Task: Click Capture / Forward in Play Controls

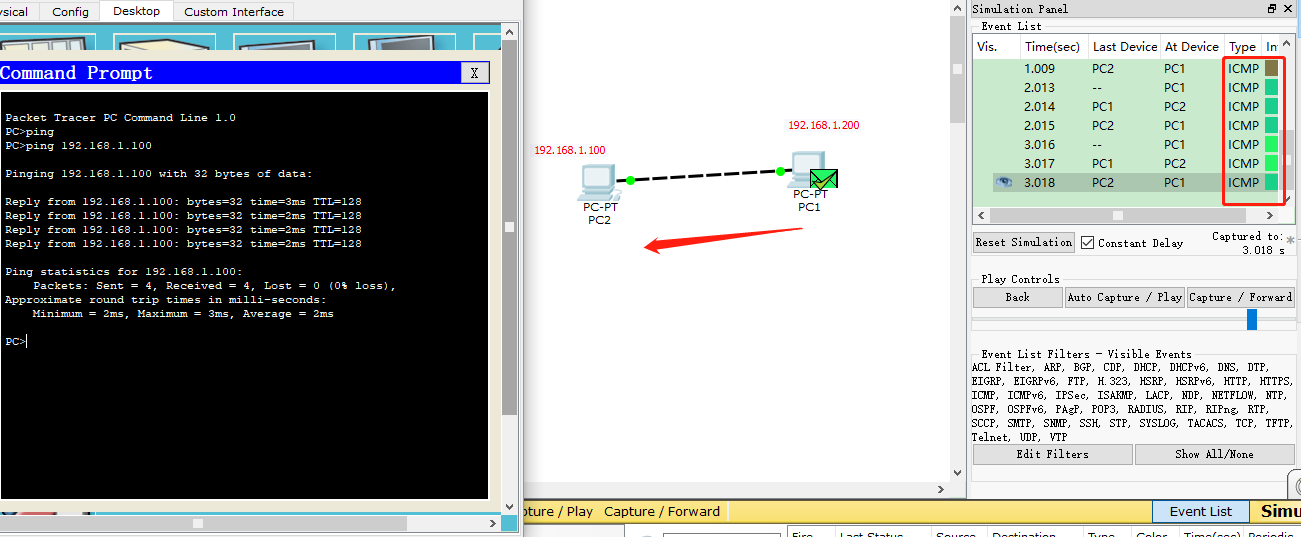Action: [1240, 297]
